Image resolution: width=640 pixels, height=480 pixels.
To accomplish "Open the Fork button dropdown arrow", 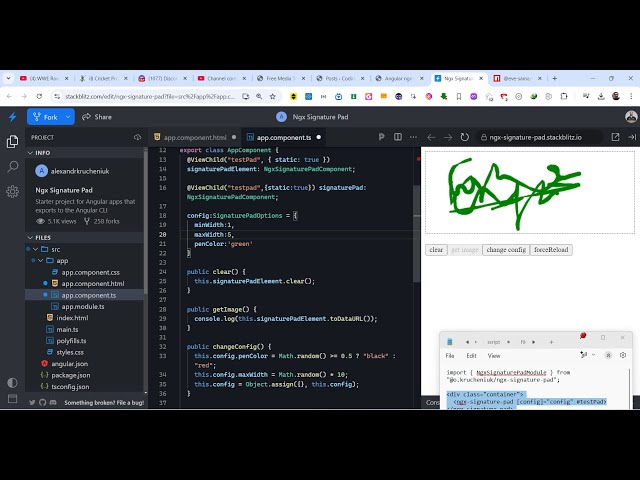I will tap(68, 117).
